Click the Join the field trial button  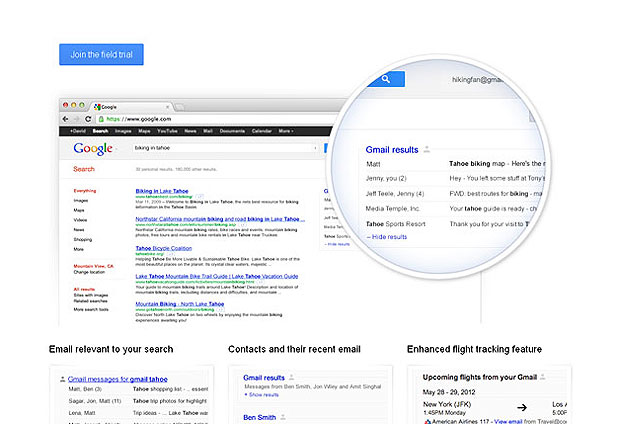click(x=101, y=54)
